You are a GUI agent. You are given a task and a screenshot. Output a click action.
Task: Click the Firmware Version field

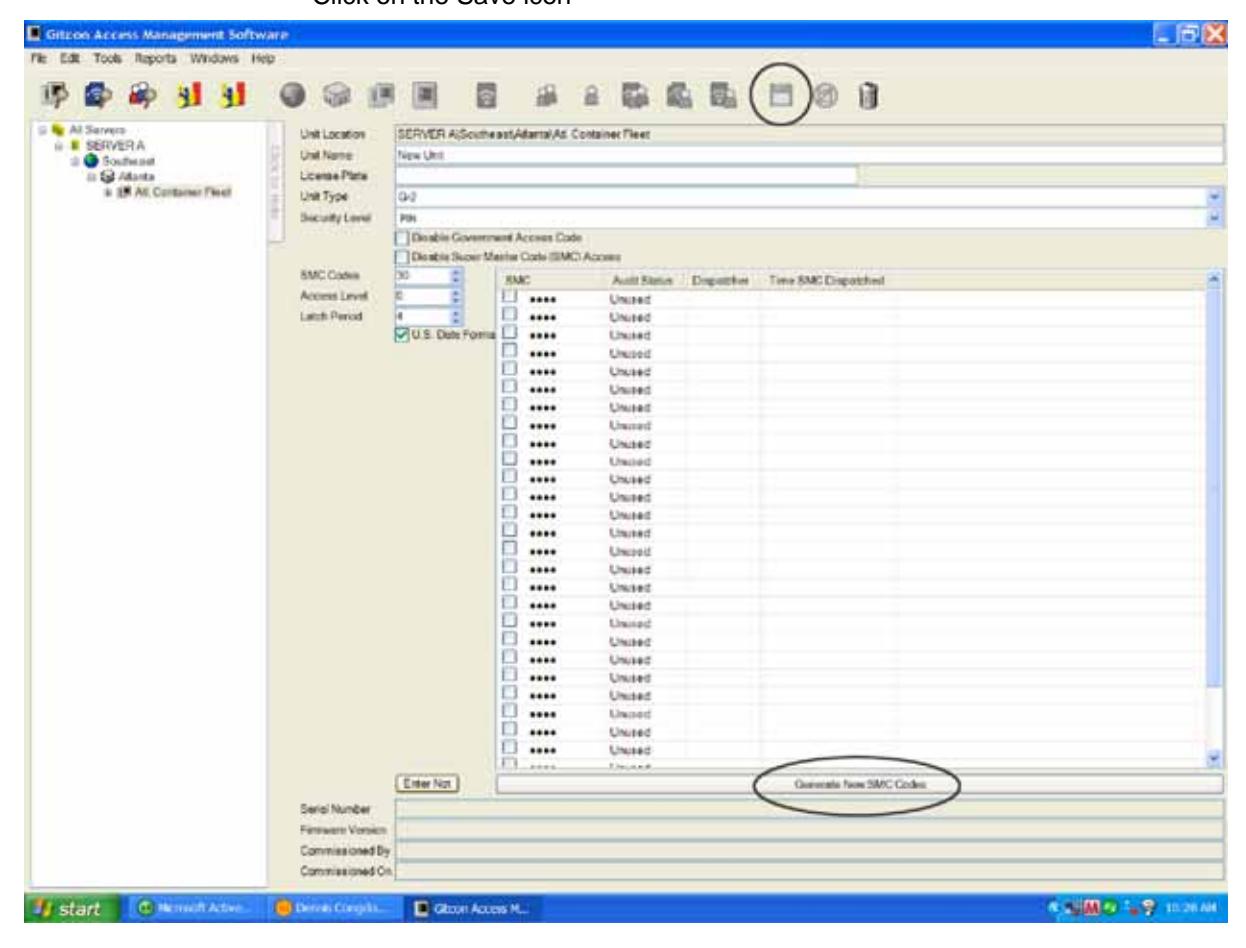[811, 829]
